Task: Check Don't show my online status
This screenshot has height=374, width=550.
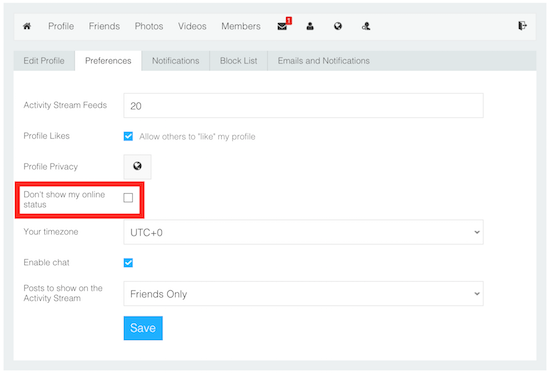Action: [x=128, y=198]
